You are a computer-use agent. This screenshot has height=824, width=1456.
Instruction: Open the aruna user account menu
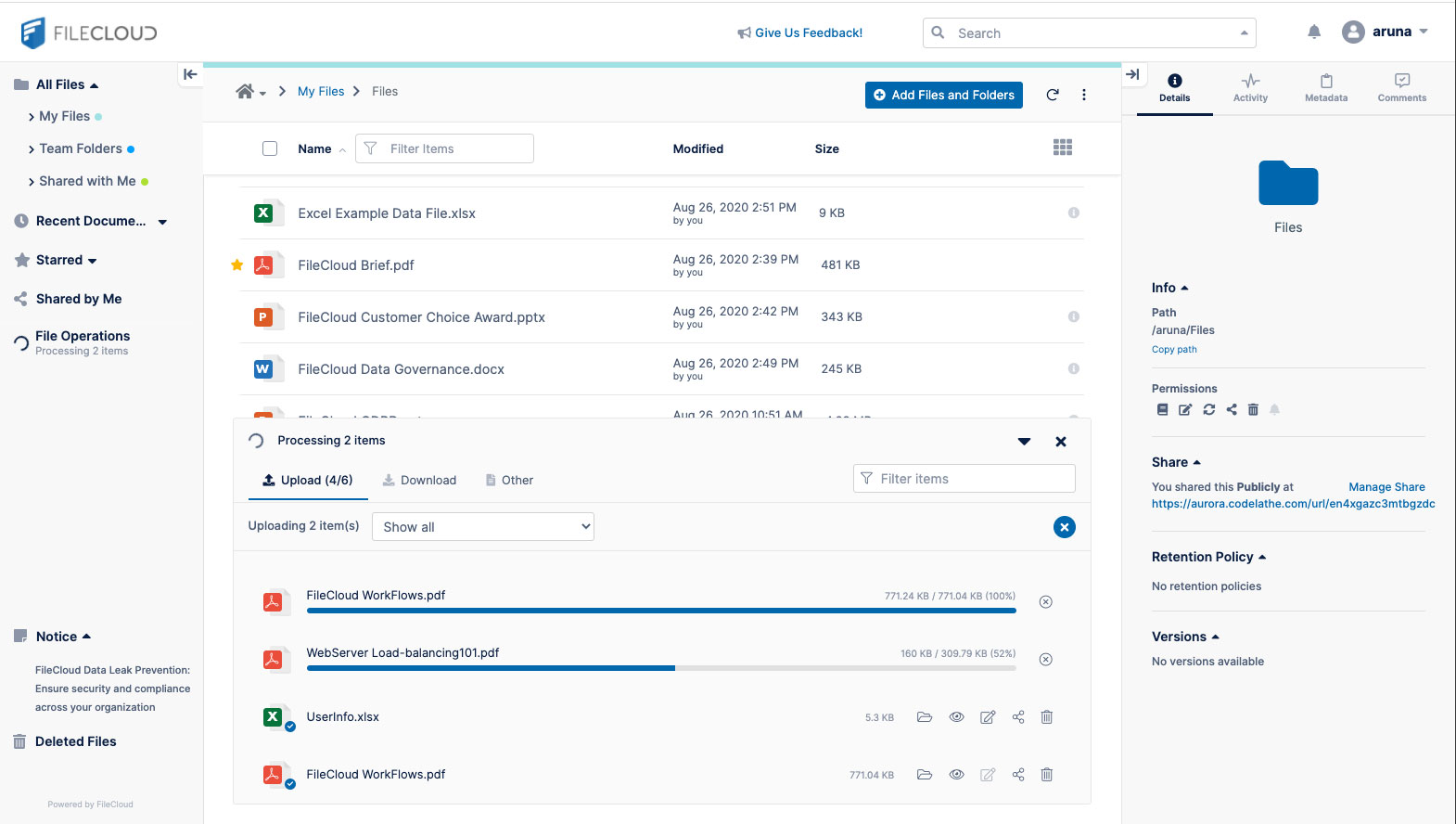coord(1385,32)
